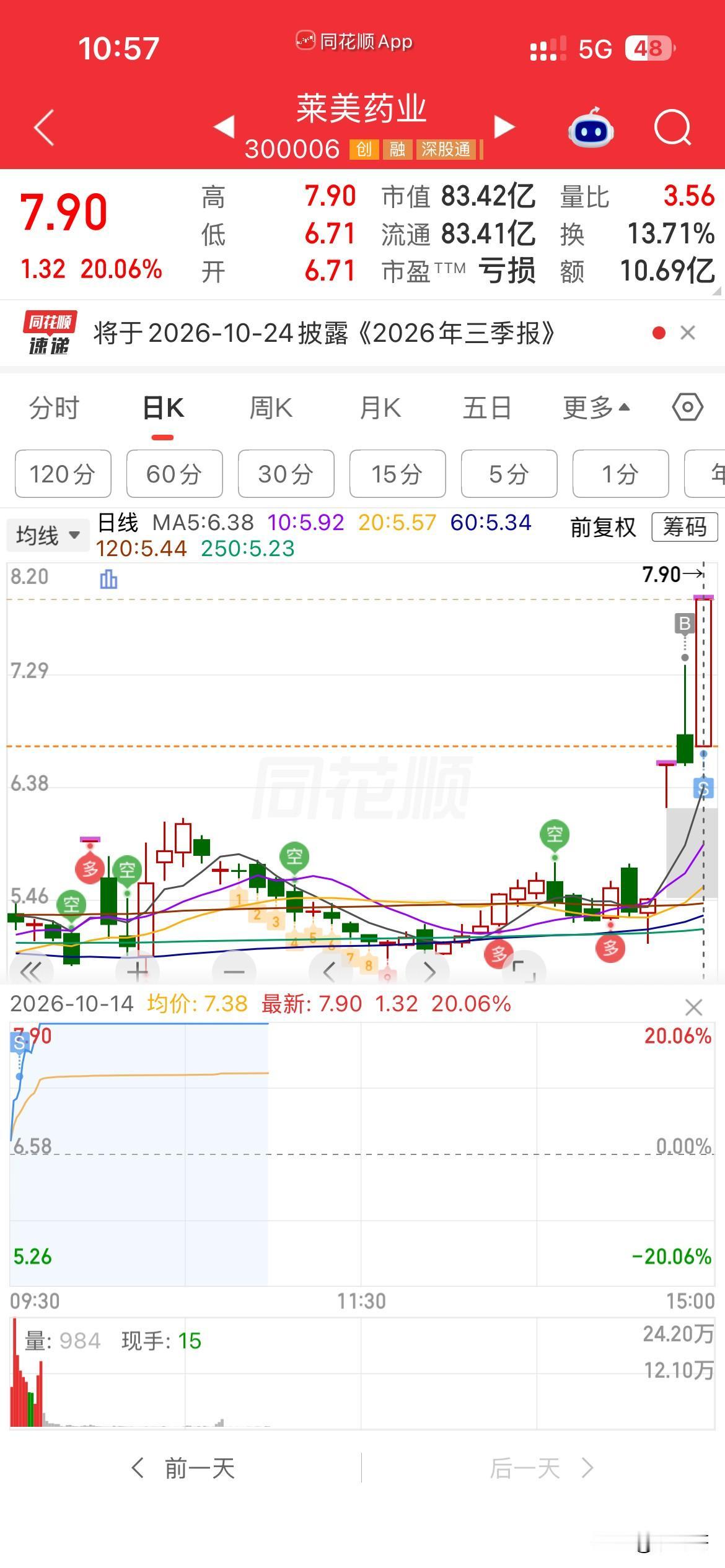
Task: Tap the fullscreen expand chart icon
Action: (525, 972)
